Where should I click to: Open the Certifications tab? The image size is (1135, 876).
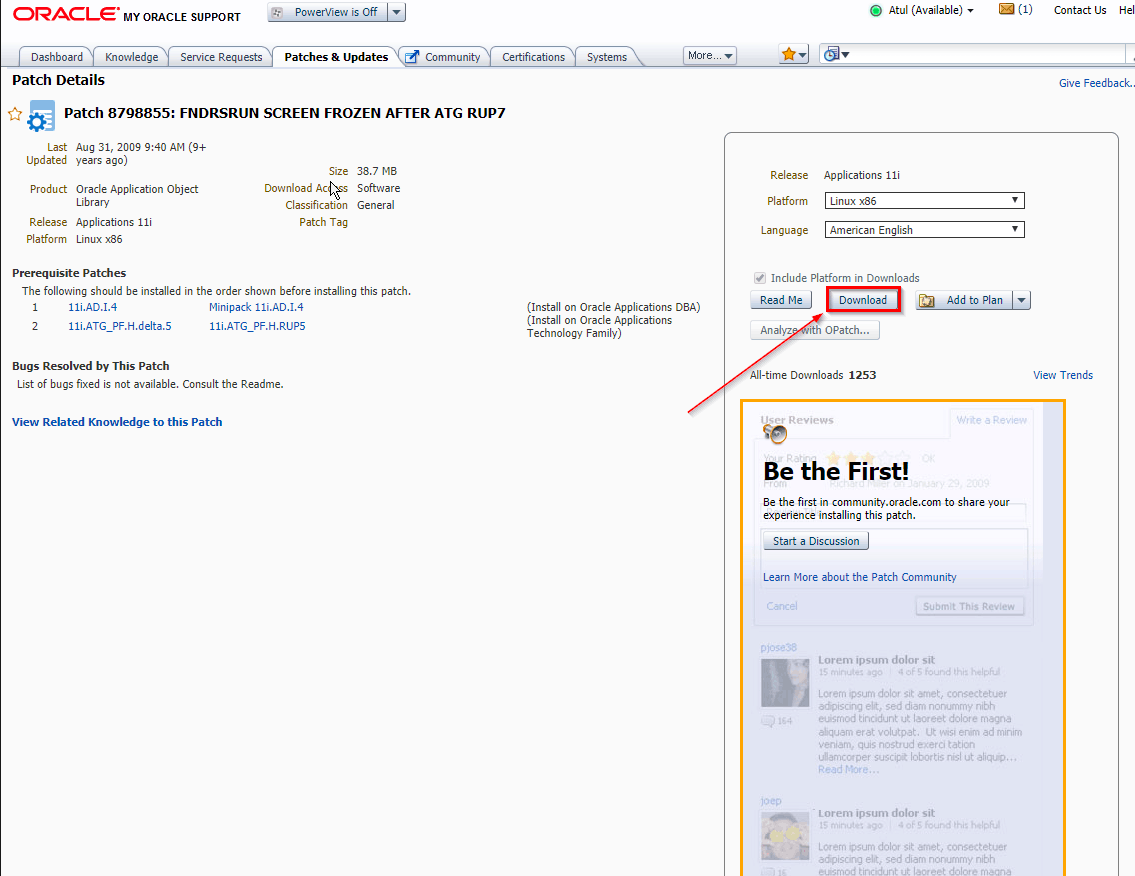pyautogui.click(x=533, y=56)
